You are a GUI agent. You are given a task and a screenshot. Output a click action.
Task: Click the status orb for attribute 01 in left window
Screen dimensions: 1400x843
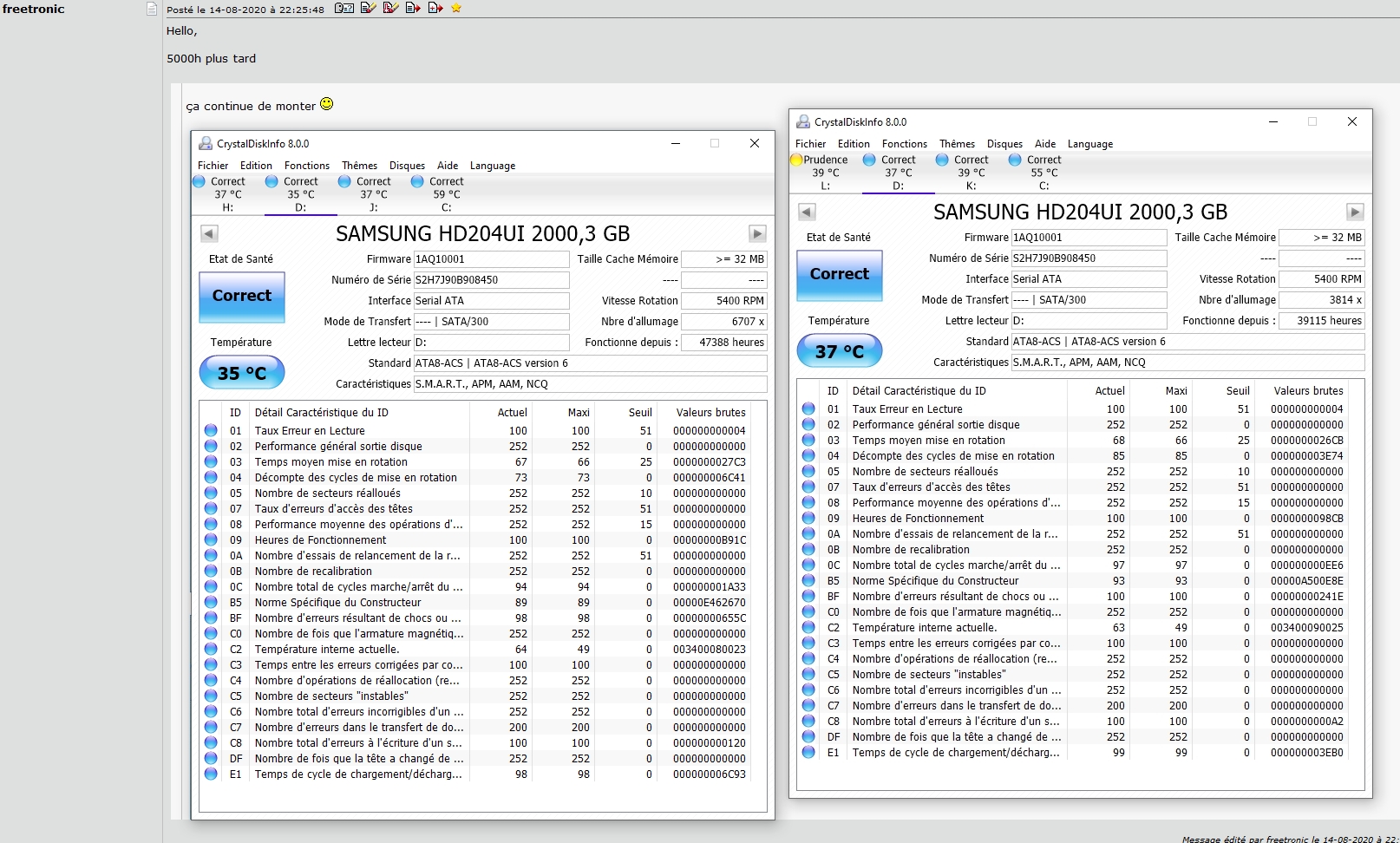coord(211,430)
